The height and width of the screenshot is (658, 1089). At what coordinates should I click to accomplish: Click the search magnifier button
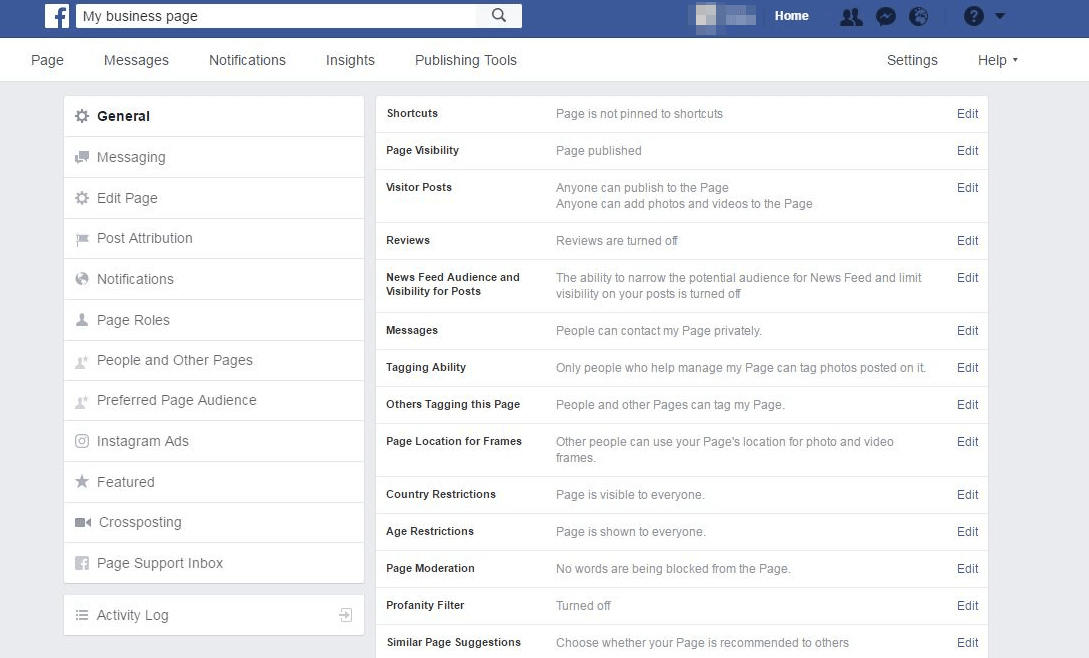tap(499, 16)
